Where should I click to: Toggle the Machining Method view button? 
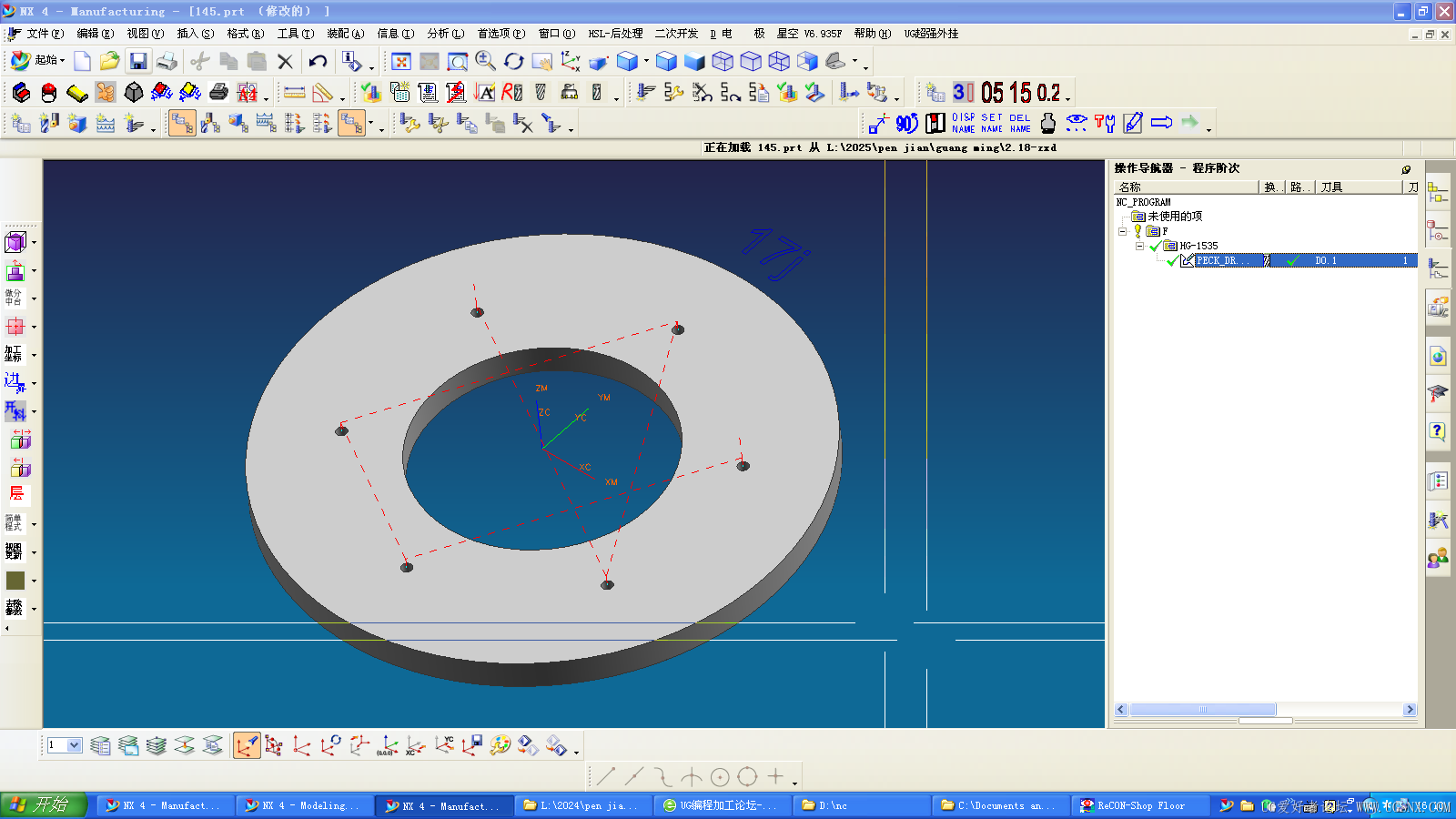pyautogui.click(x=267, y=123)
